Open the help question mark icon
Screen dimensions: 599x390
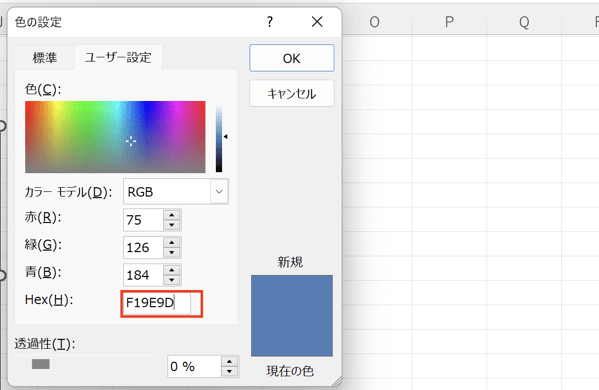coord(270,22)
